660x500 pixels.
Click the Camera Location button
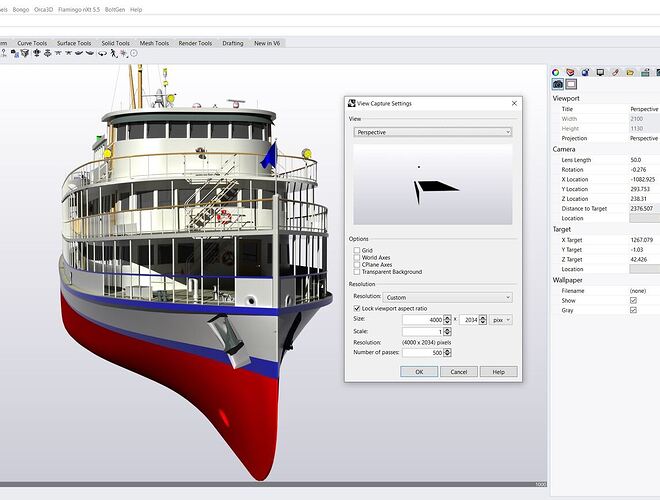point(644,218)
